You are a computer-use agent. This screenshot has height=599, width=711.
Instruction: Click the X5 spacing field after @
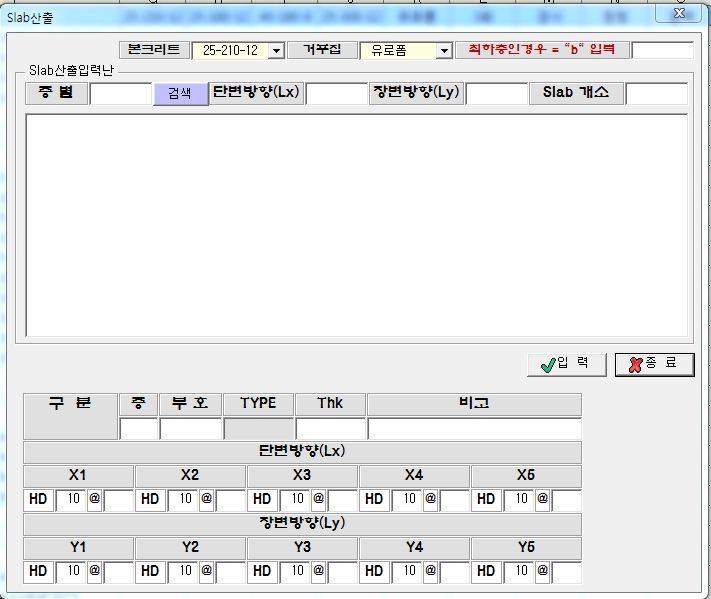[x=567, y=500]
